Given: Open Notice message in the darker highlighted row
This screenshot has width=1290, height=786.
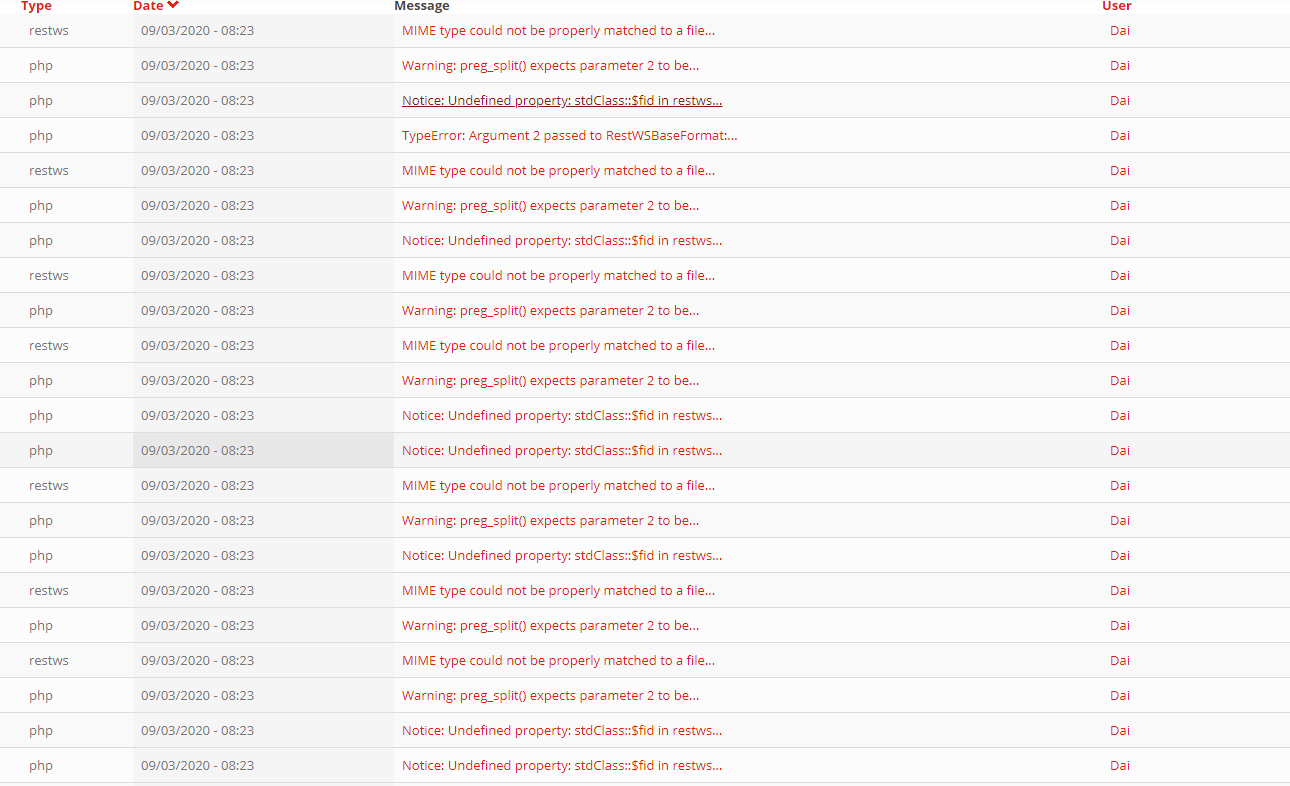Looking at the screenshot, I should (x=562, y=450).
